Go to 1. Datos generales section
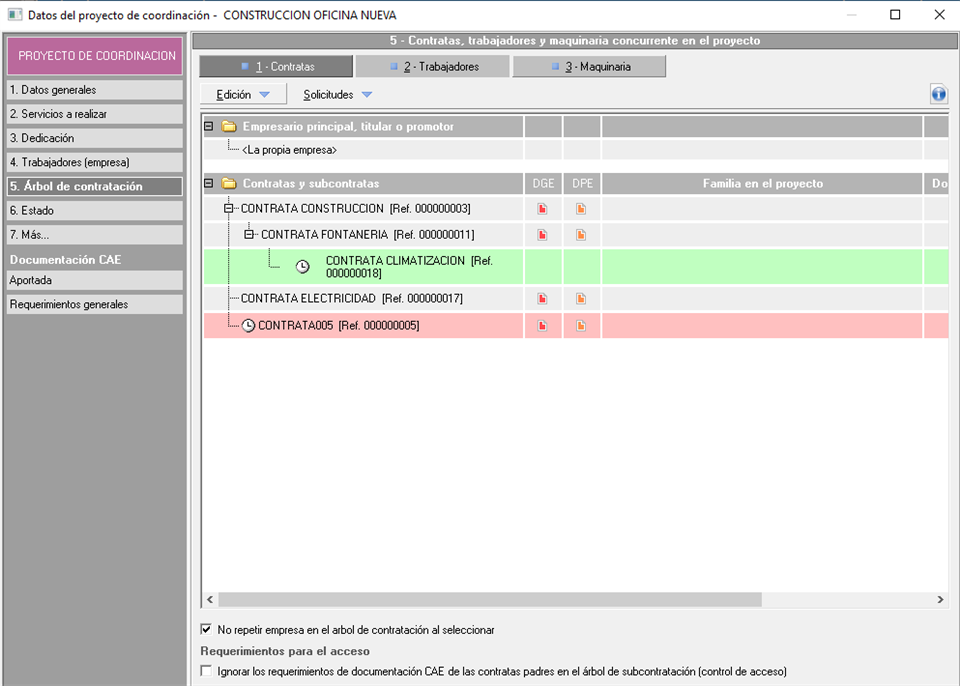 (x=94, y=90)
